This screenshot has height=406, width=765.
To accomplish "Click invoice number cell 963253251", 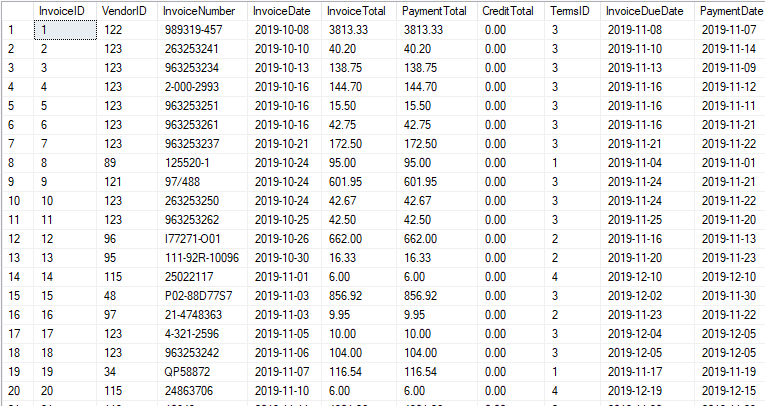I will 202,106.
